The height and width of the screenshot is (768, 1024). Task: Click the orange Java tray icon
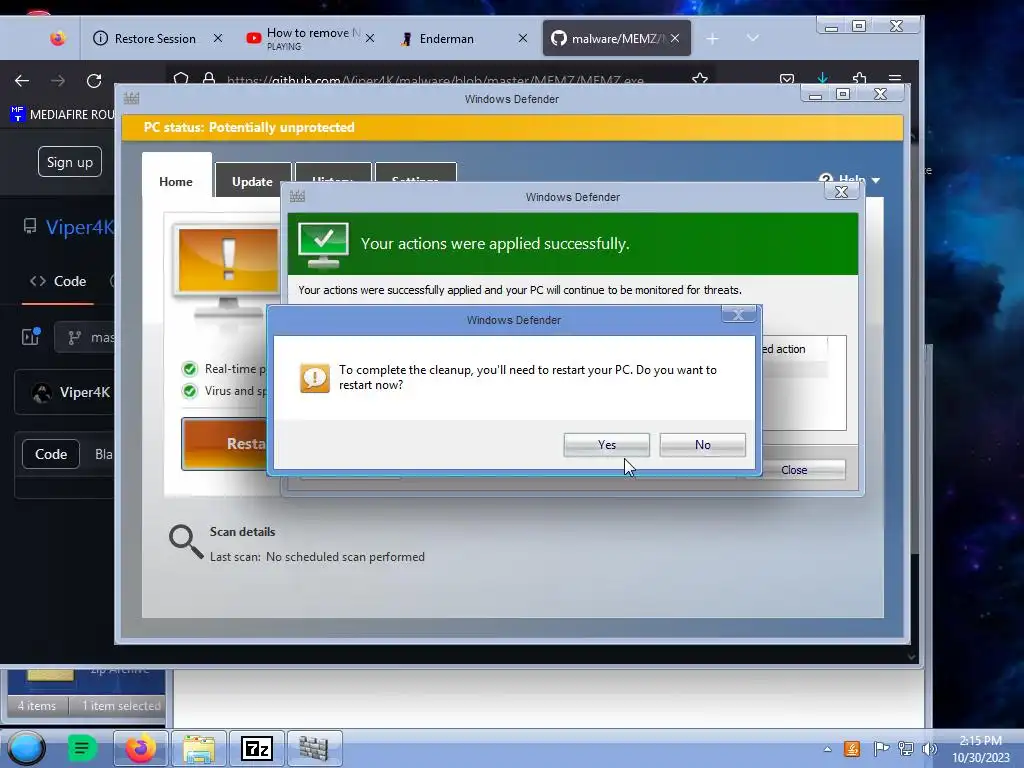coord(852,749)
